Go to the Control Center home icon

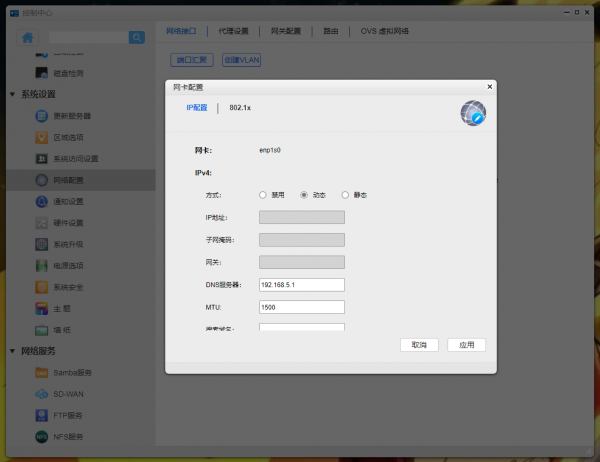coord(28,38)
